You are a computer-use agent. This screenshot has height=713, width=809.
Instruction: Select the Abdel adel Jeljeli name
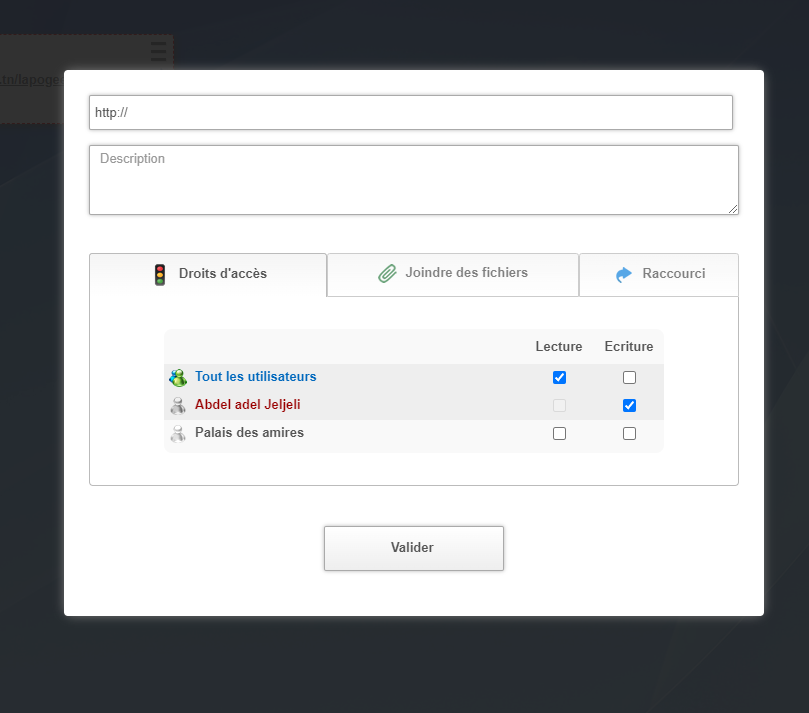point(247,405)
